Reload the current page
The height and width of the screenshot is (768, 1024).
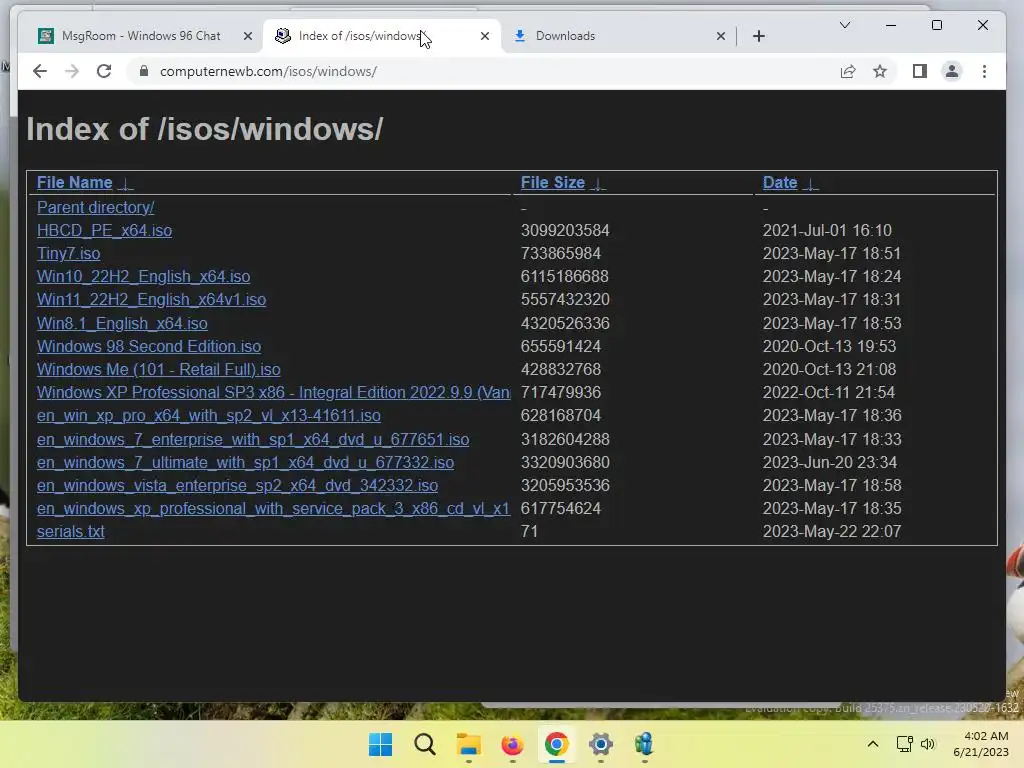point(104,71)
